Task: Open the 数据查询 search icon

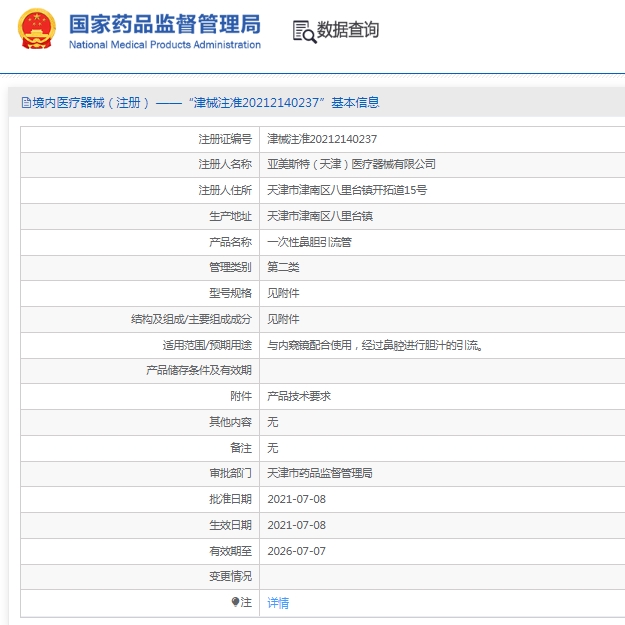Action: coord(305,31)
